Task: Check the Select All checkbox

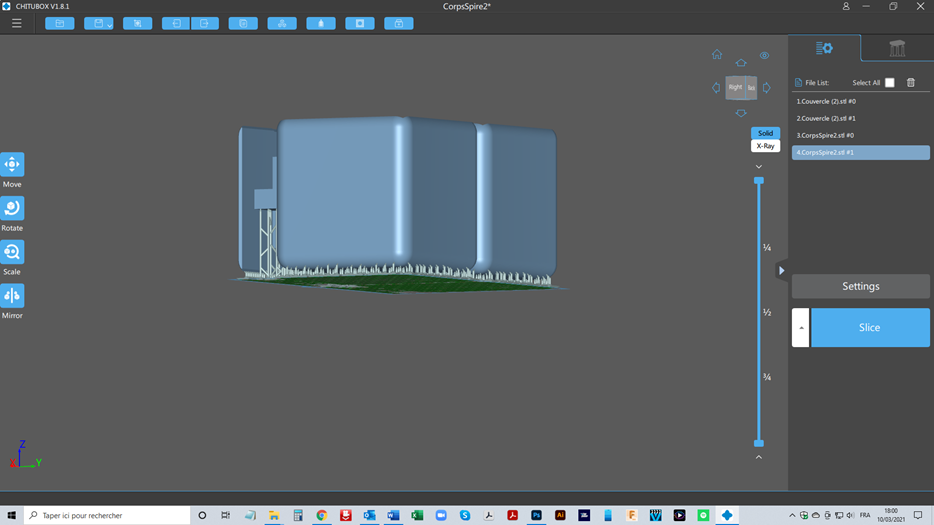Action: click(889, 83)
